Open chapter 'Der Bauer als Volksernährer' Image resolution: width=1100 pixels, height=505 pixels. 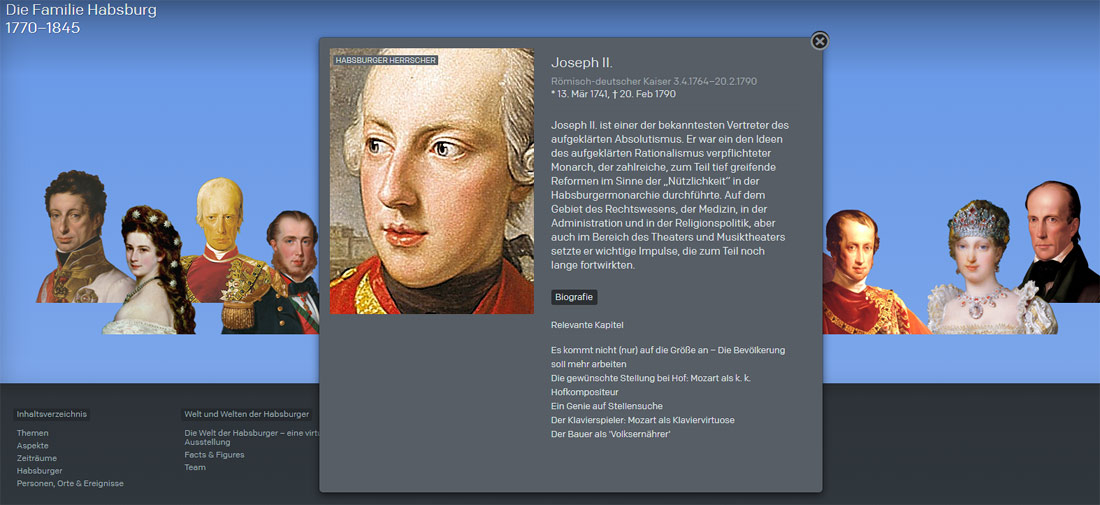tap(612, 434)
